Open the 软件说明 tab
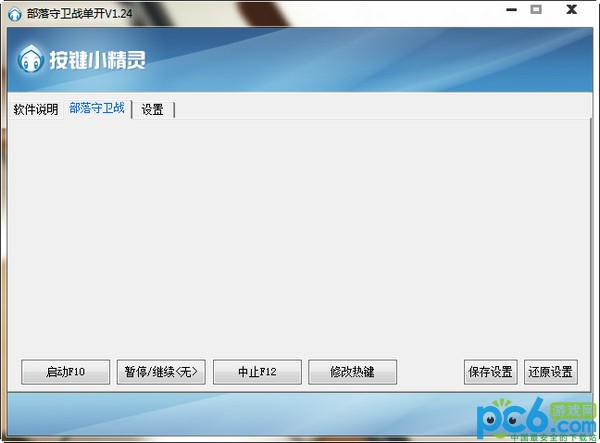The height and width of the screenshot is (443, 600). [x=35, y=109]
